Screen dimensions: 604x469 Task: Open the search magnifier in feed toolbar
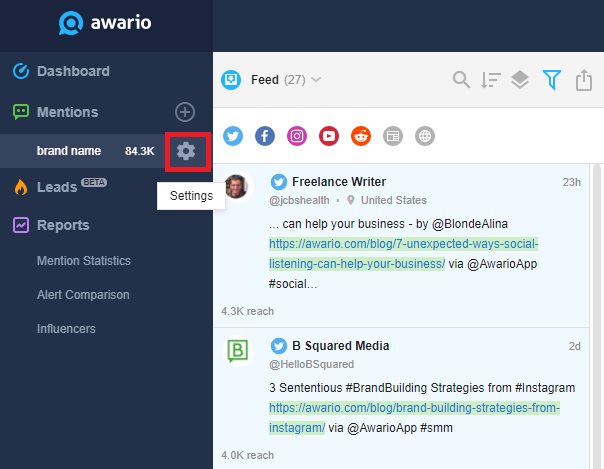[461, 80]
